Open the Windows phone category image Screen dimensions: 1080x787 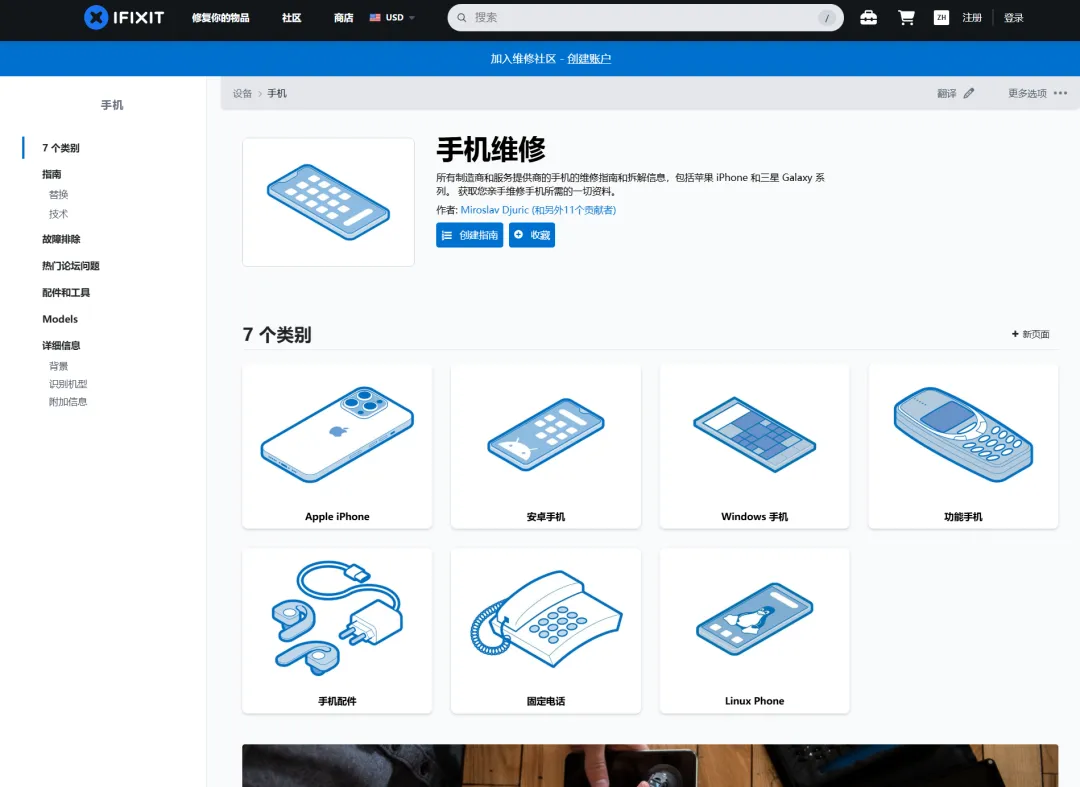(x=754, y=434)
